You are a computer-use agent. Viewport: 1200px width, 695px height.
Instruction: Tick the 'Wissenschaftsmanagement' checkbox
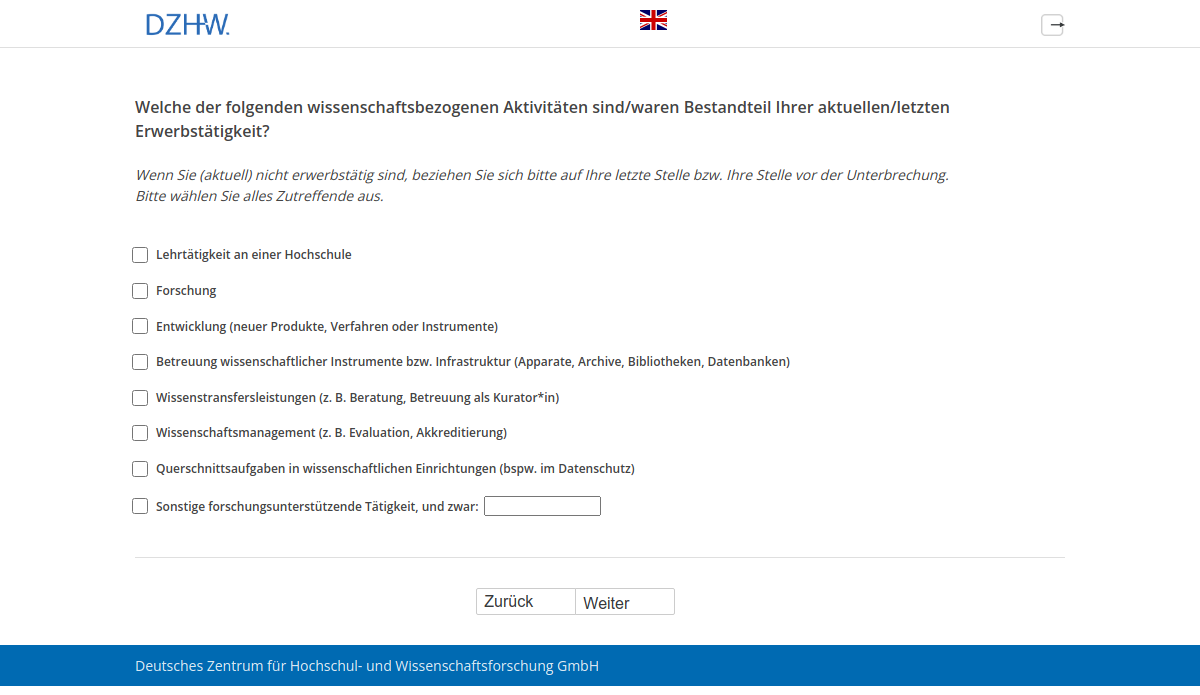click(140, 433)
